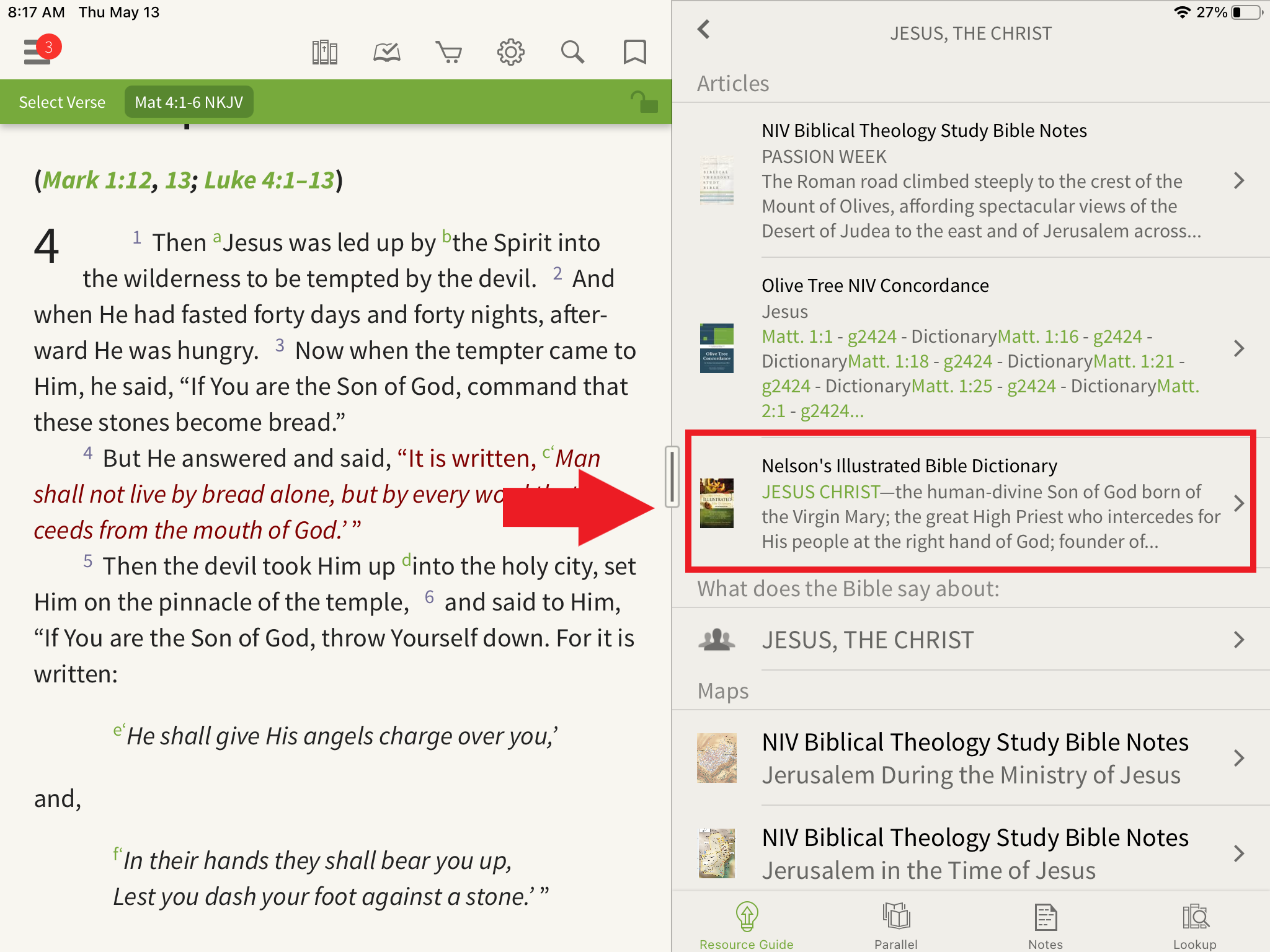Tap Select Verse button
The image size is (1270, 952).
62,102
